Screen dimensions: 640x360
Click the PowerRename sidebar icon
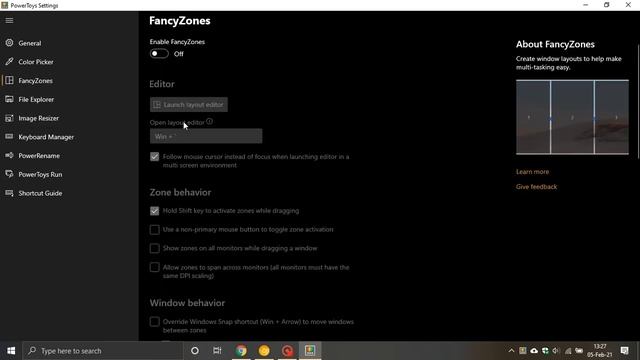9,156
